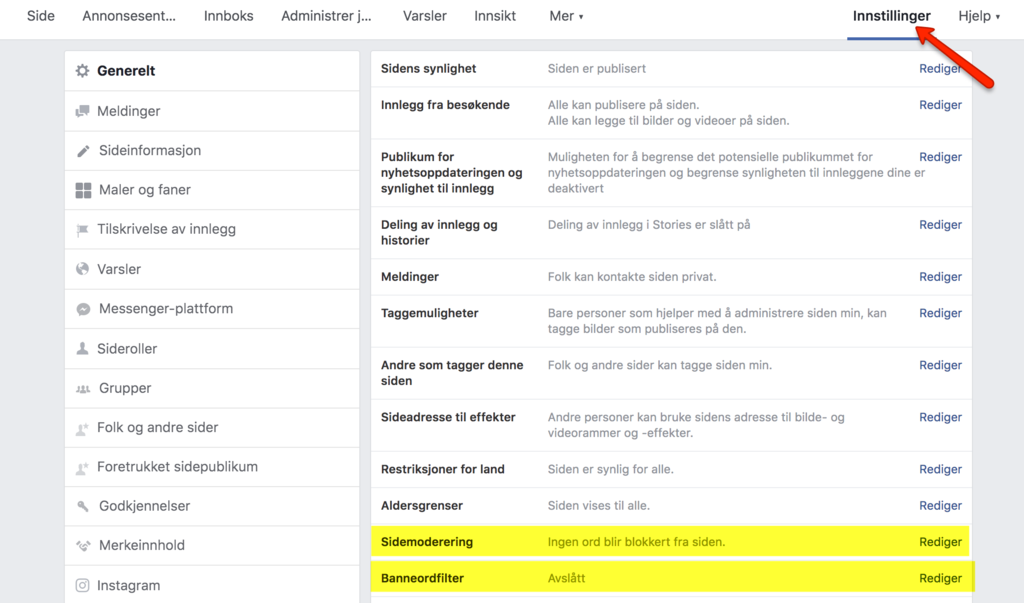Click the Varsler globe icon
The height and width of the screenshot is (603, 1024).
(83, 269)
